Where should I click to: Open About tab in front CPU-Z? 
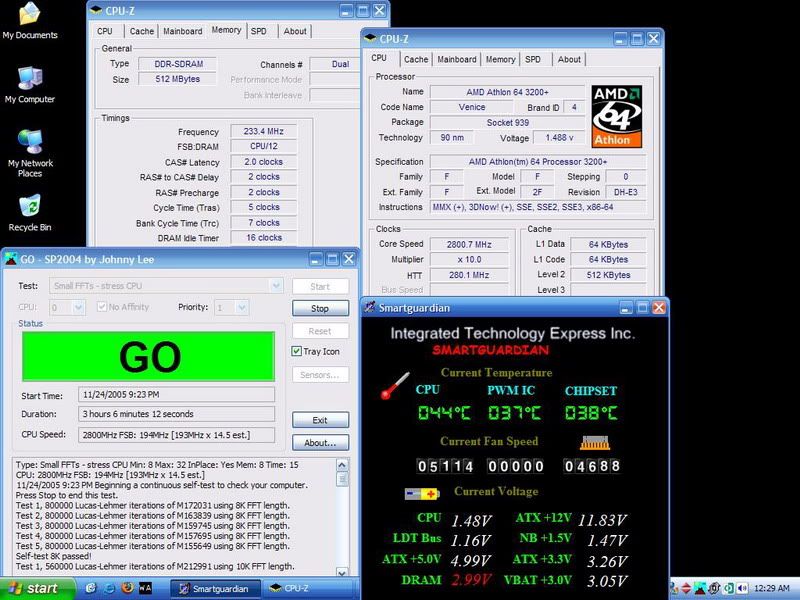[x=569, y=59]
